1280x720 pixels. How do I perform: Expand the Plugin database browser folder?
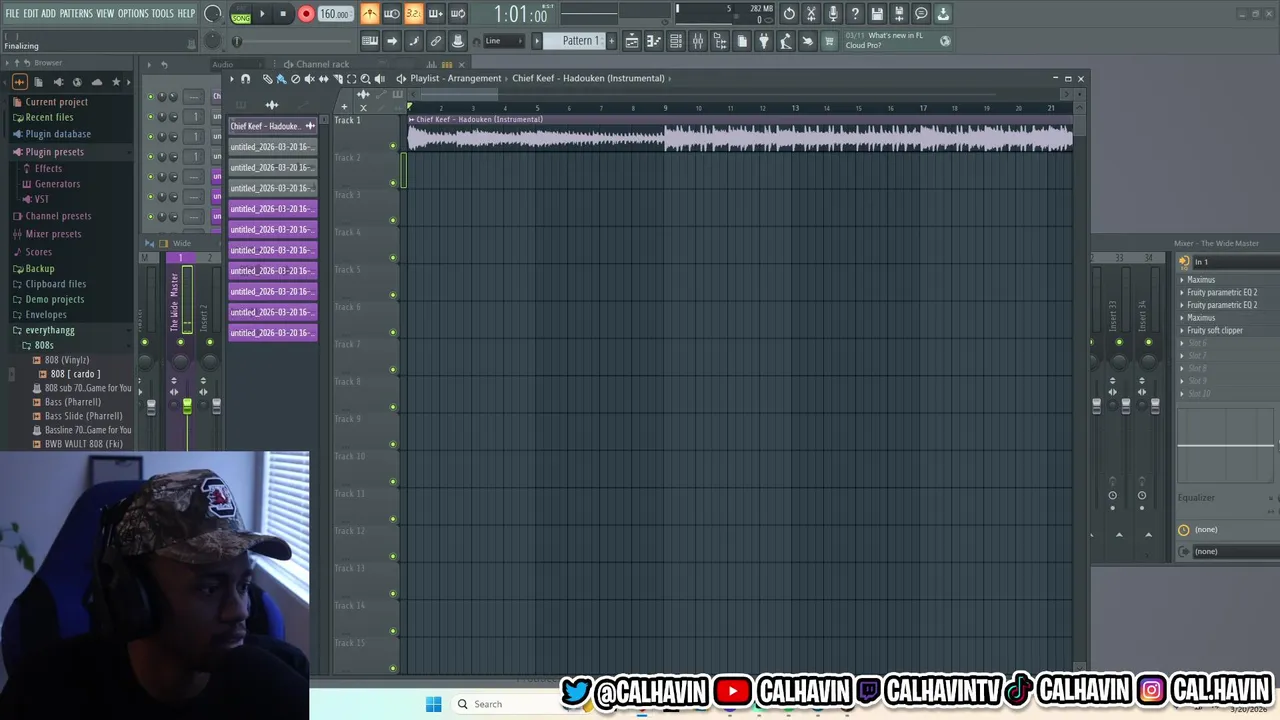tap(58, 134)
